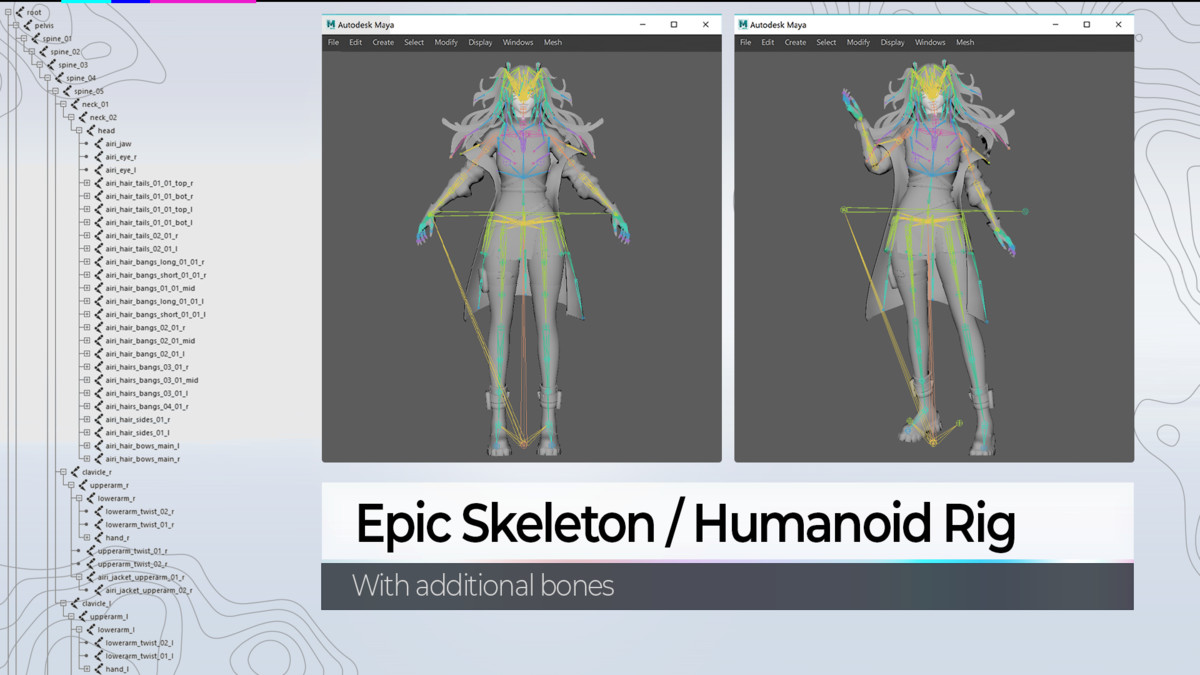Open the File menu in the left Maya window

pyautogui.click(x=333, y=43)
